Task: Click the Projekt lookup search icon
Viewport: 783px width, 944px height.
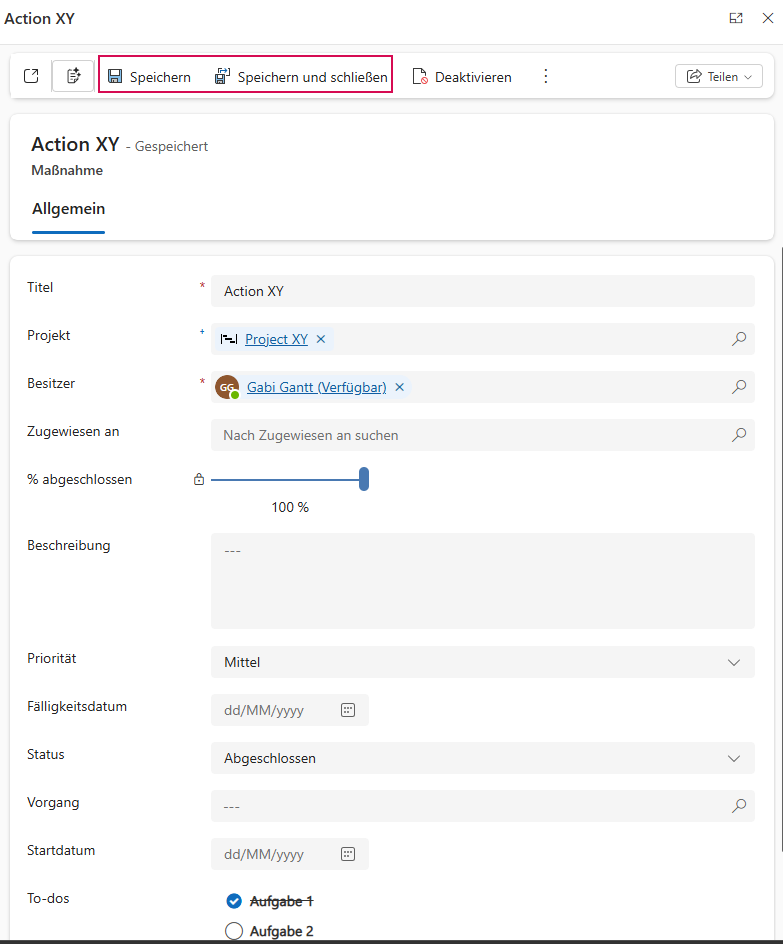Action: coord(739,339)
